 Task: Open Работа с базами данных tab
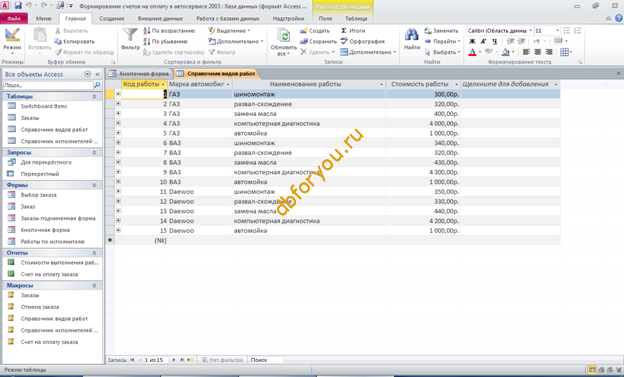coord(228,19)
